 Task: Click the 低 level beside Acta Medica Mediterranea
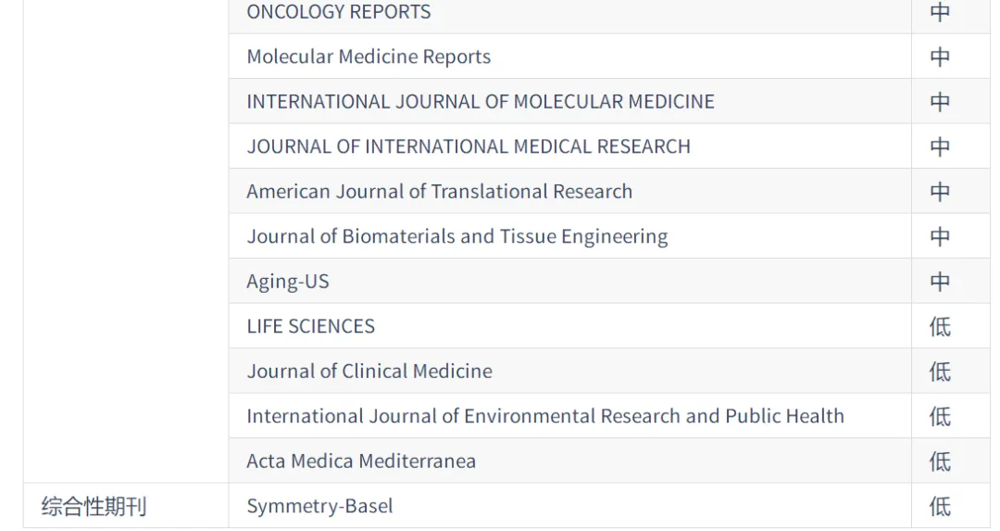pyautogui.click(x=940, y=462)
